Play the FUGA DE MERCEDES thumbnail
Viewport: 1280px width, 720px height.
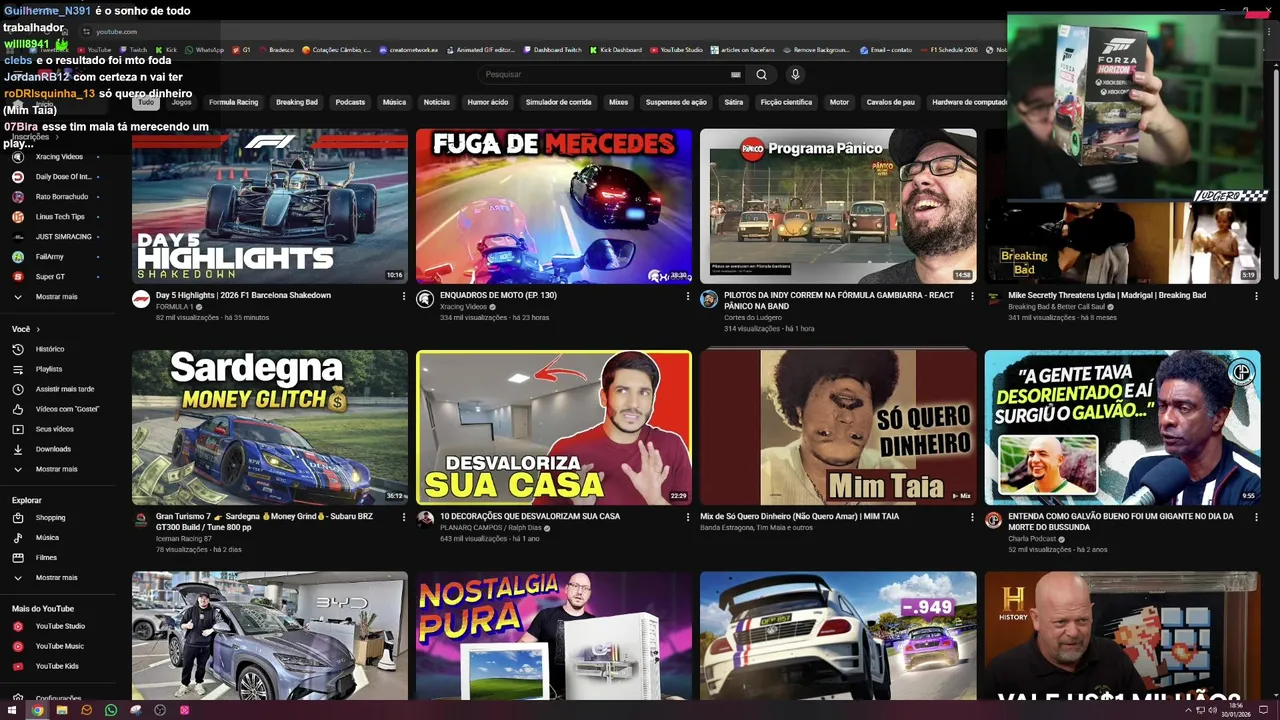(x=554, y=206)
